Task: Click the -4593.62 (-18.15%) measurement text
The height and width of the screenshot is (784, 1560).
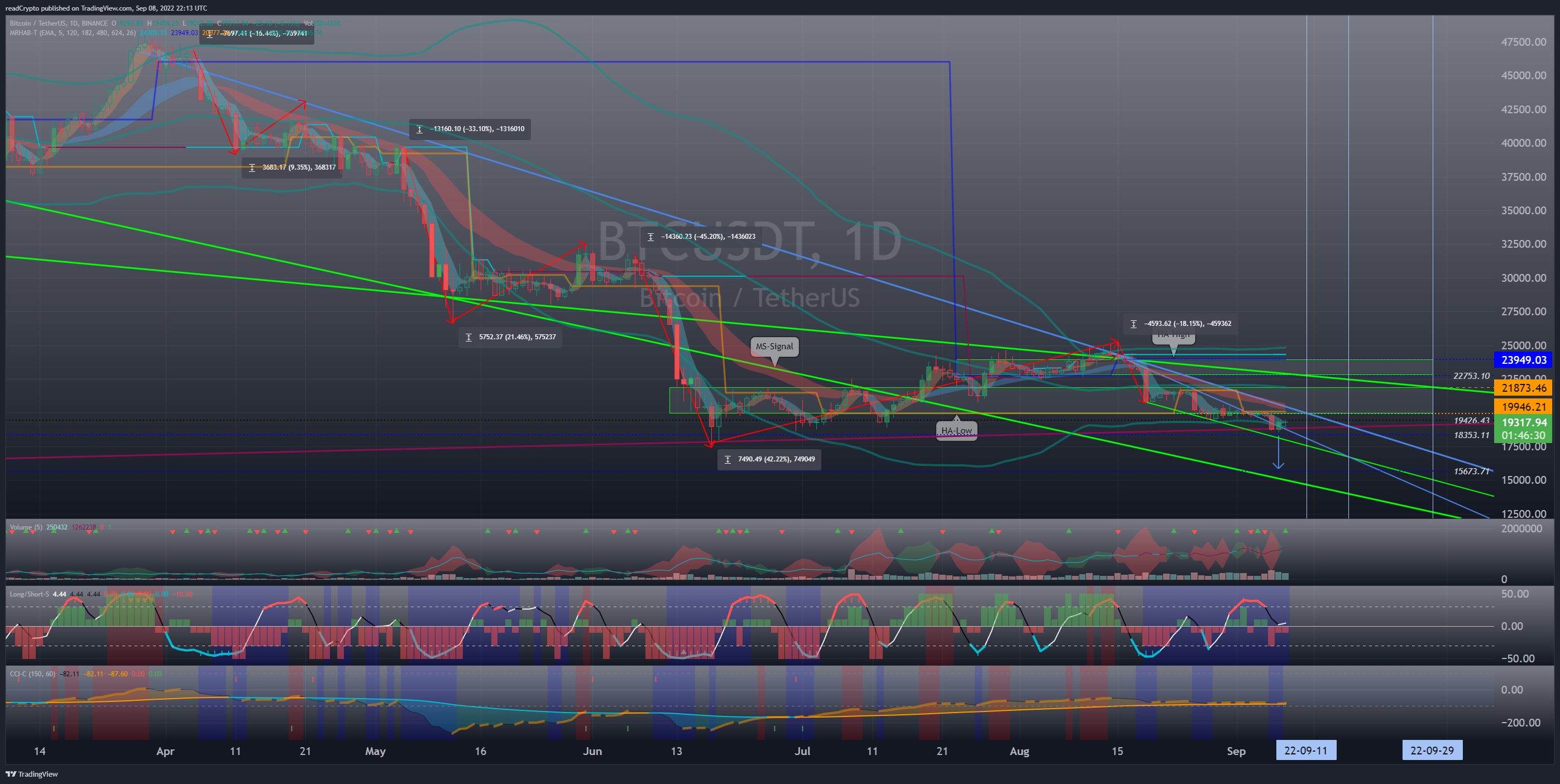Action: (x=1188, y=324)
